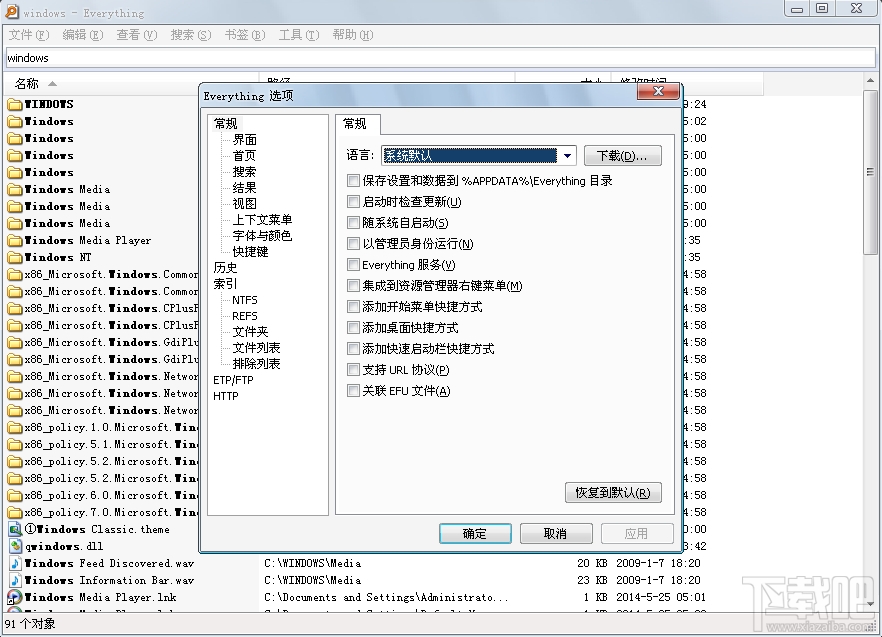Click folder icon of x86_policy.5.1.Microsoft row
The width and height of the screenshot is (882, 637).
pos(15,444)
